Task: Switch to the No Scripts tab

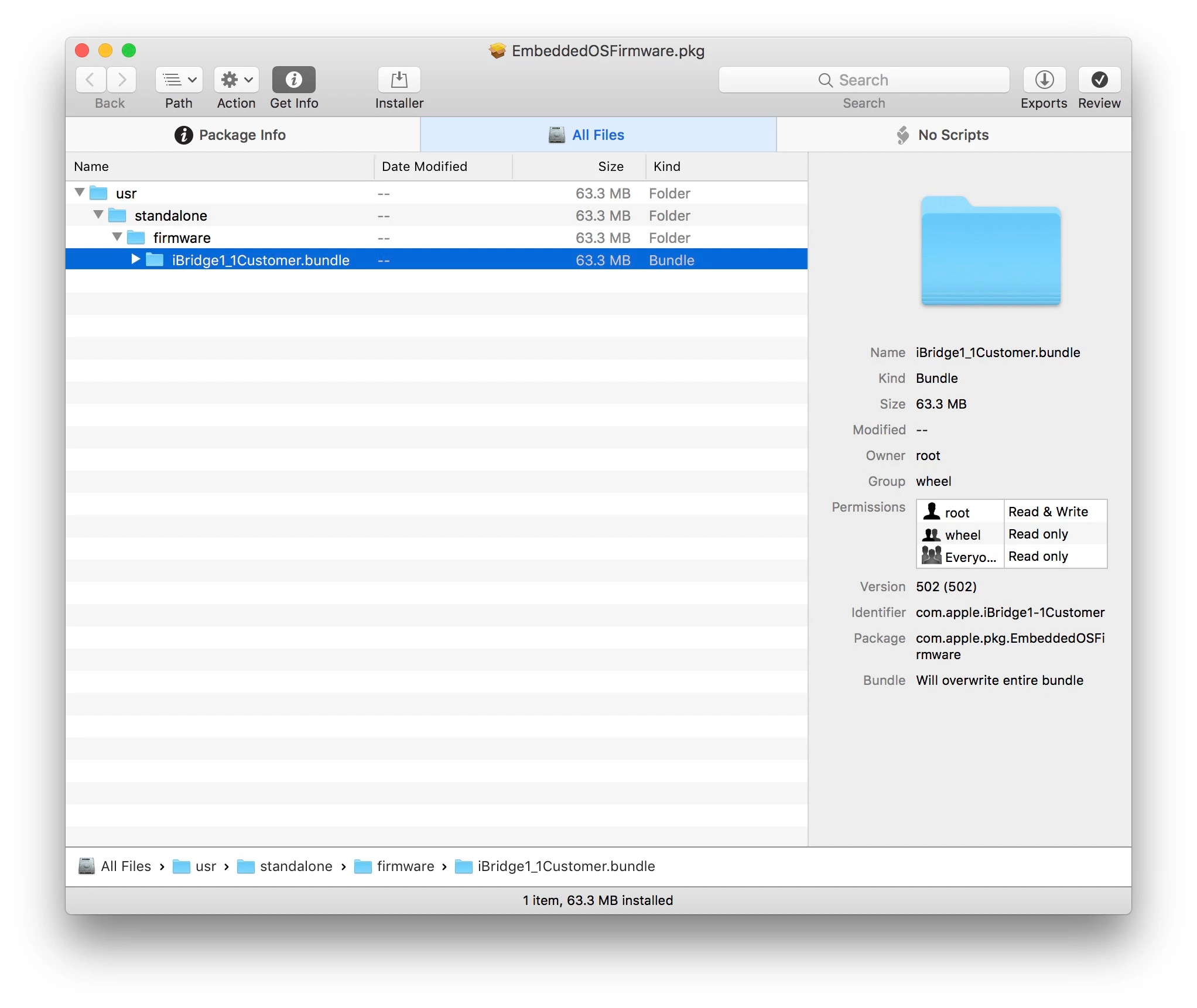Action: coord(955,135)
